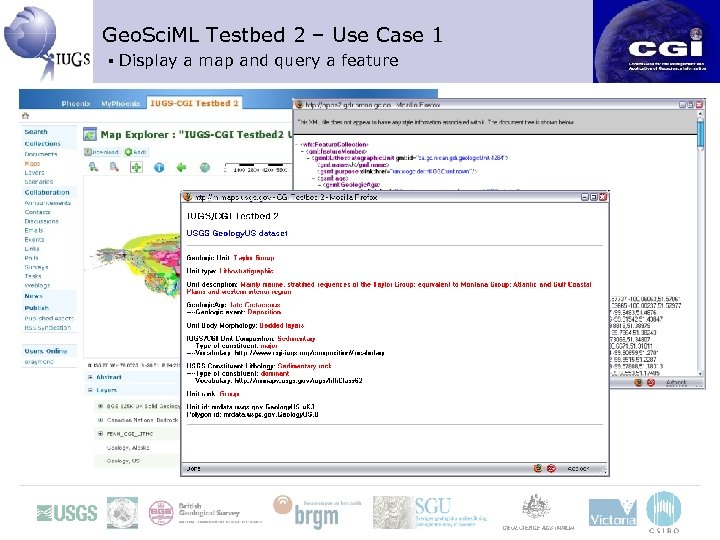
Task: Expand the Abstract section
Action: point(90,377)
